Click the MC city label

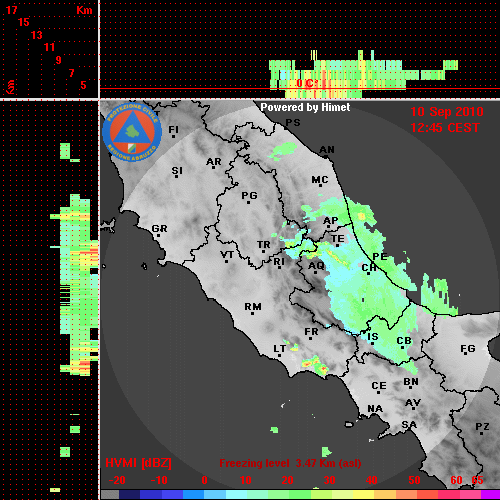coord(320,180)
